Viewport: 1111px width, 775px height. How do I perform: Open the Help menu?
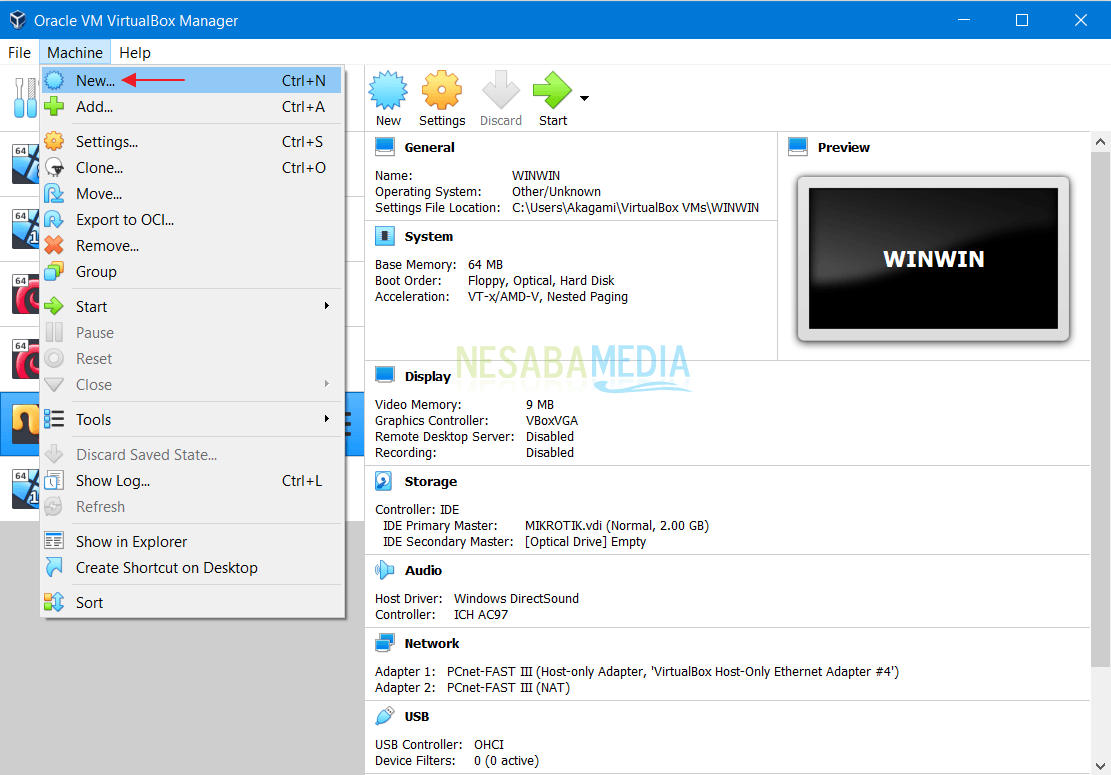(x=135, y=52)
